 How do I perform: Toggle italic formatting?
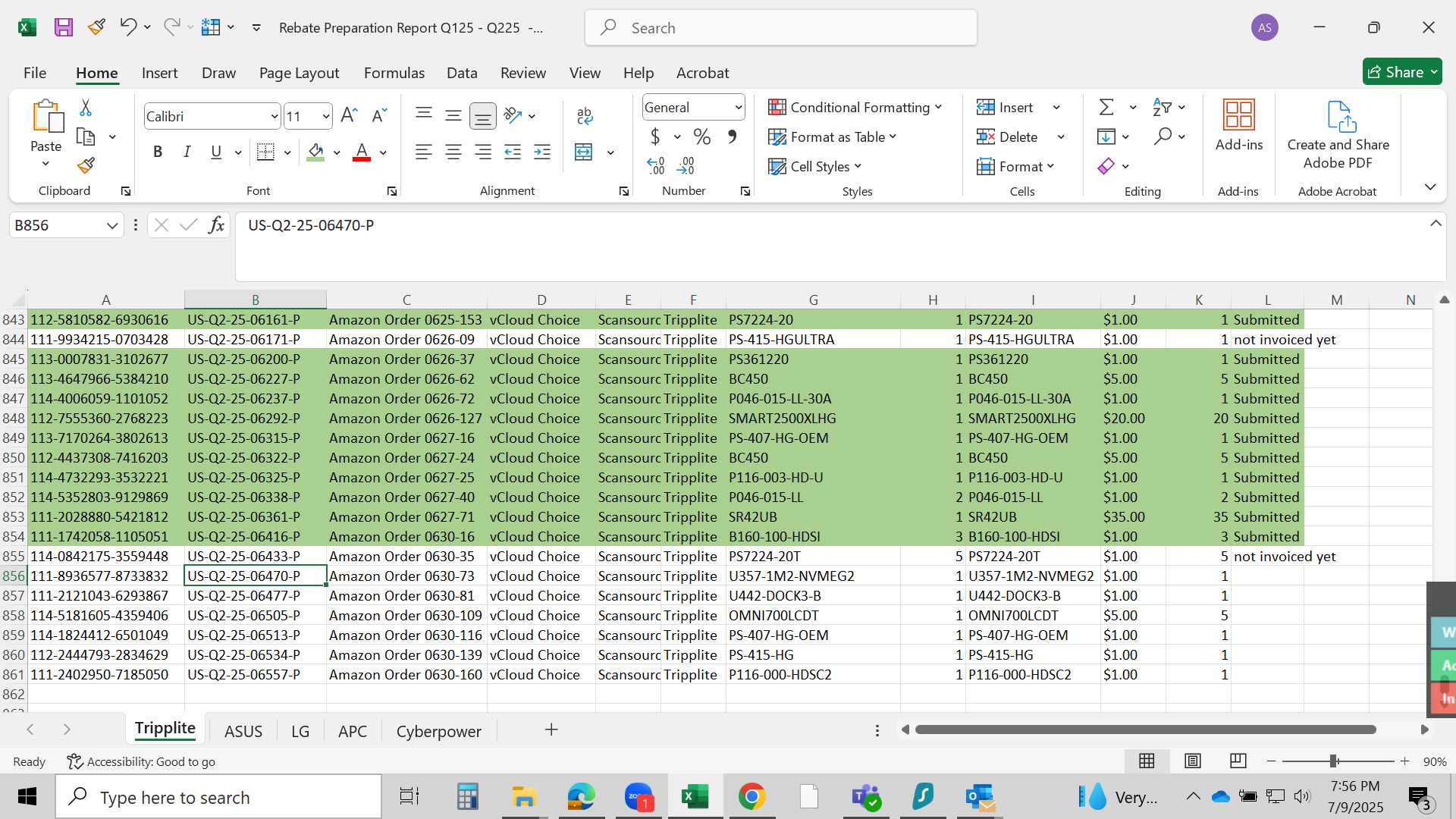[187, 152]
